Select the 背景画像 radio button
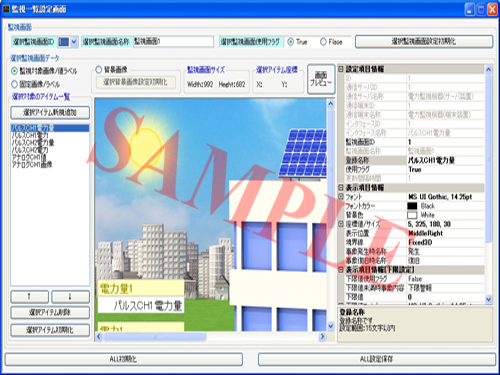The image size is (500, 375). coord(98,70)
